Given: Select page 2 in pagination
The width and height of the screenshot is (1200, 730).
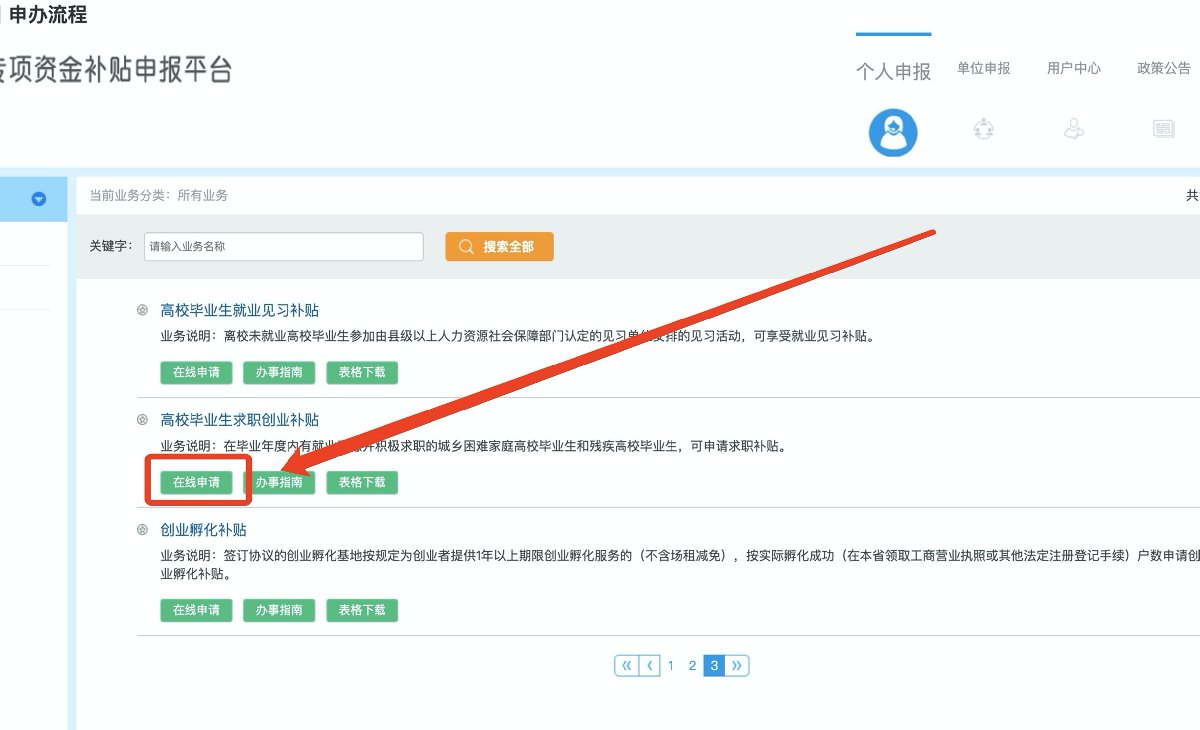Looking at the screenshot, I should point(692,666).
